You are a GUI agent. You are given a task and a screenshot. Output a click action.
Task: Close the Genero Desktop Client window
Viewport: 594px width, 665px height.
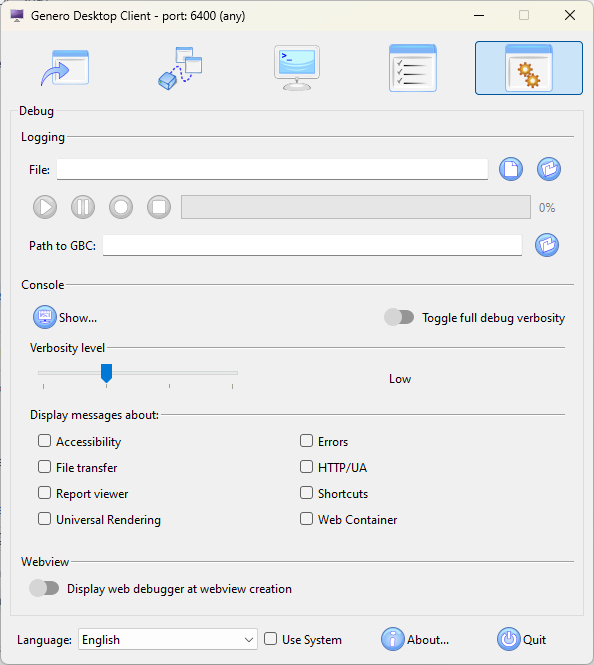click(570, 16)
